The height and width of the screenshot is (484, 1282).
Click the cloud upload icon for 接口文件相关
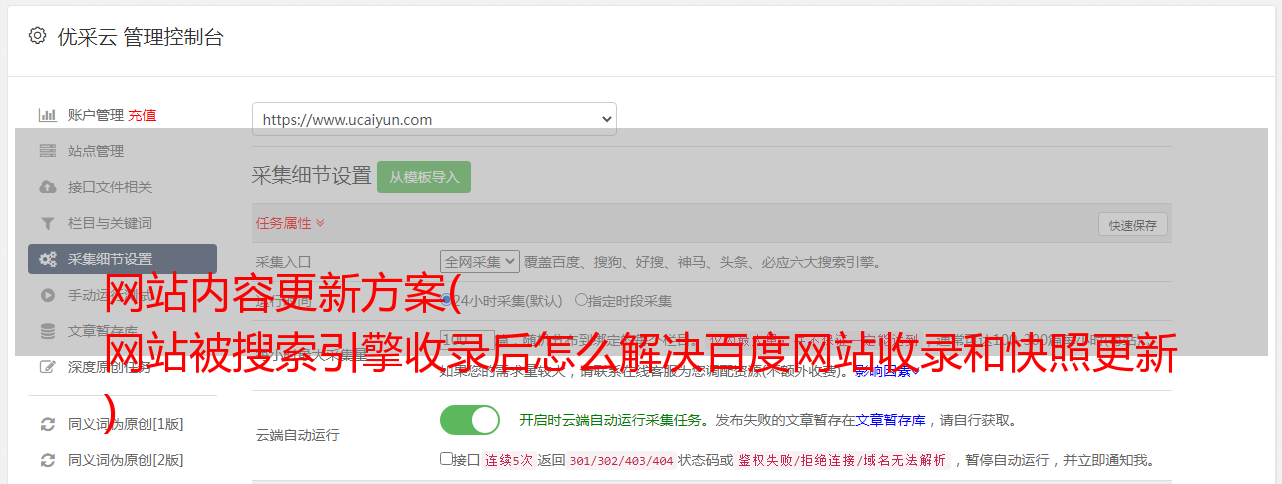[47, 187]
